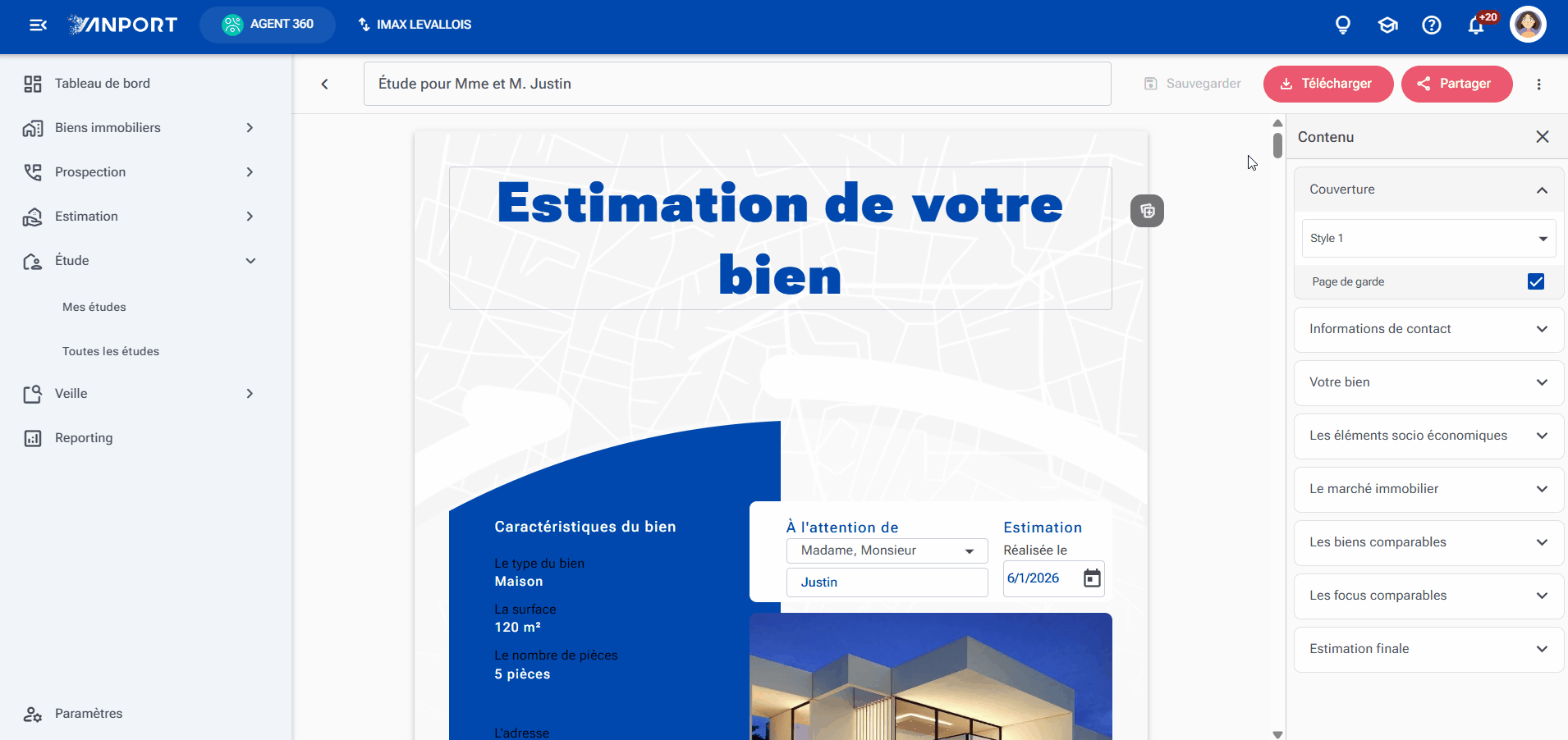Open the user profile avatar
This screenshot has height=740, width=1568.
pos(1528,25)
